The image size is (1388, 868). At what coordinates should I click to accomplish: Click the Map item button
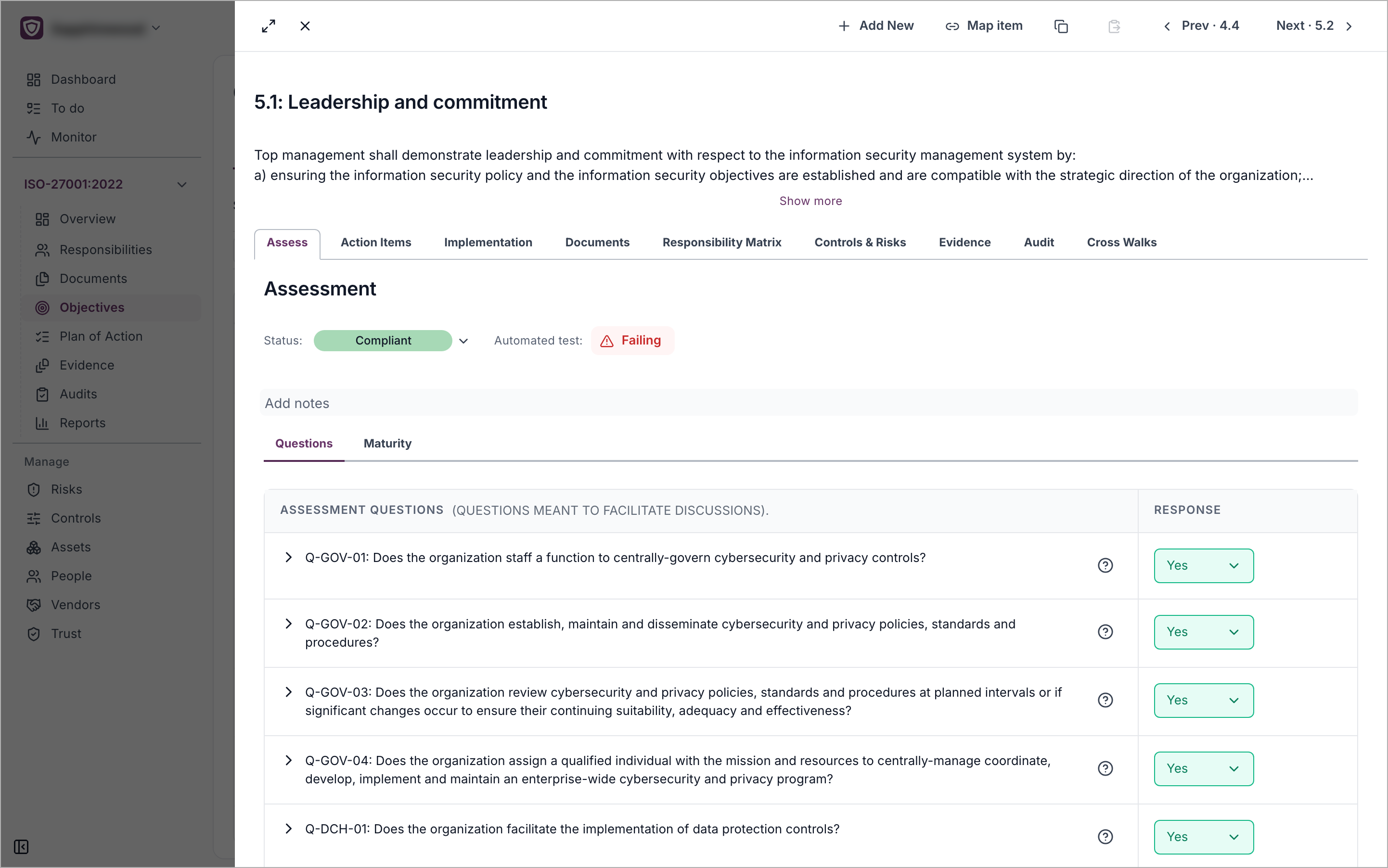pyautogui.click(x=984, y=26)
